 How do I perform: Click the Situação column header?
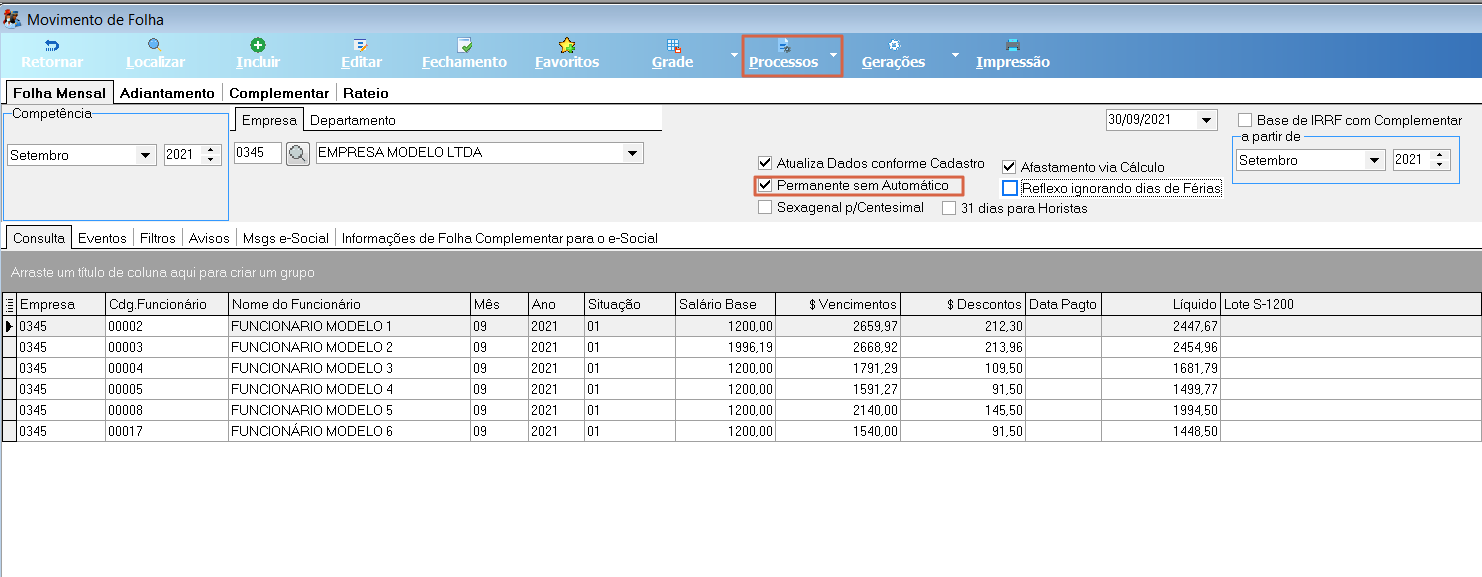(x=629, y=304)
